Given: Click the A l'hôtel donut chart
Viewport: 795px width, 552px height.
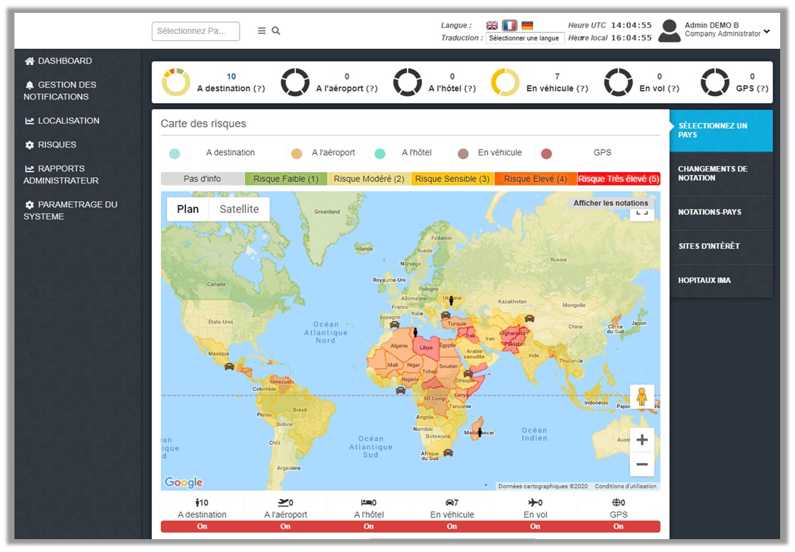Looking at the screenshot, I should pos(408,82).
